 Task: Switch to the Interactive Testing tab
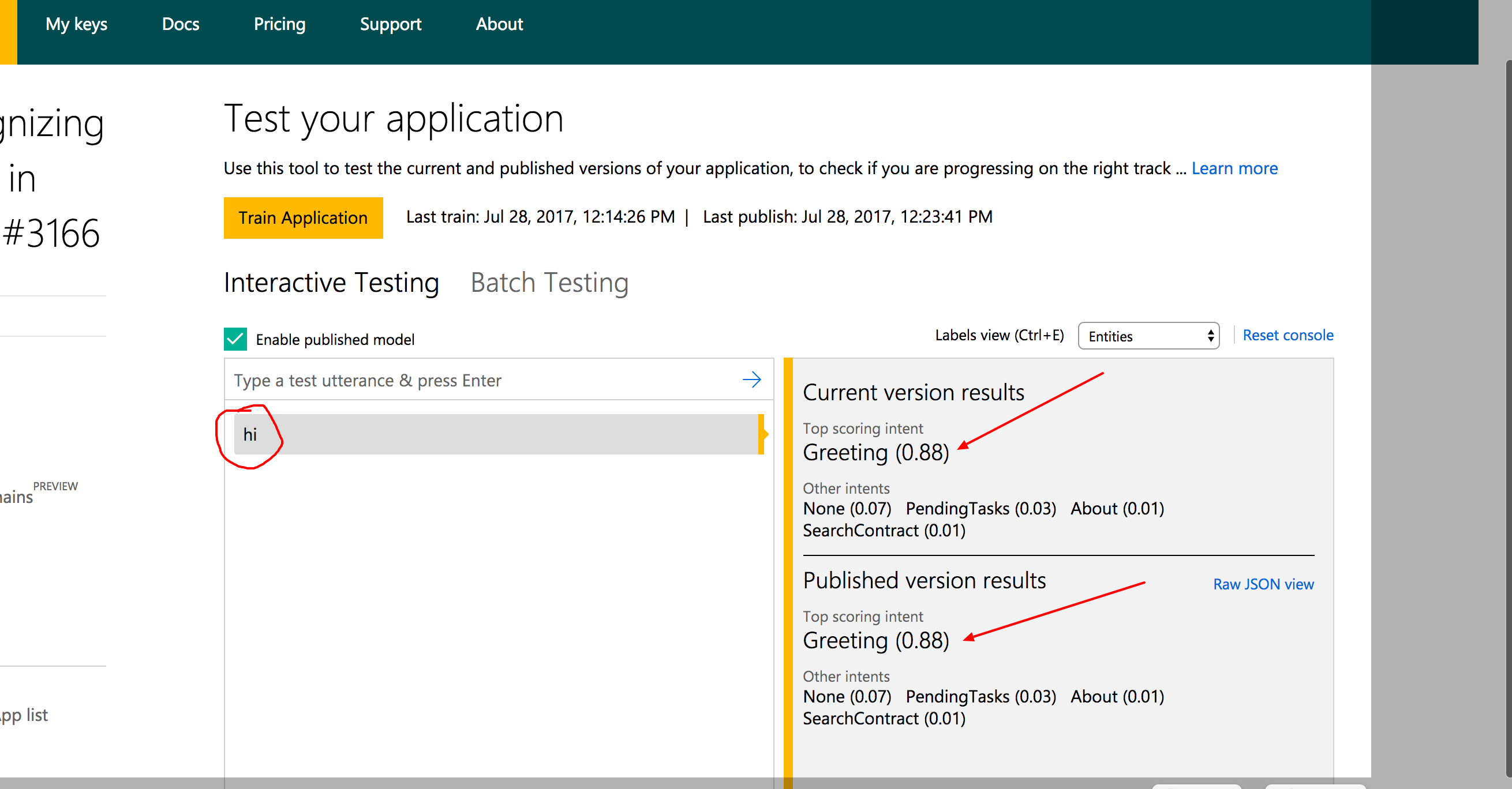tap(331, 282)
